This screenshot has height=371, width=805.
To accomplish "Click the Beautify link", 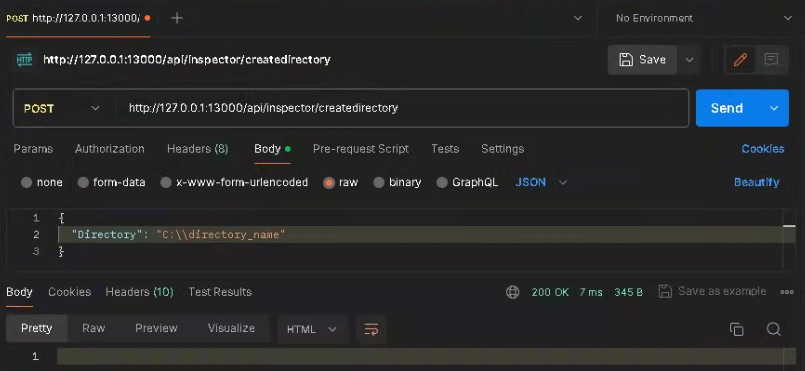I will click(756, 182).
